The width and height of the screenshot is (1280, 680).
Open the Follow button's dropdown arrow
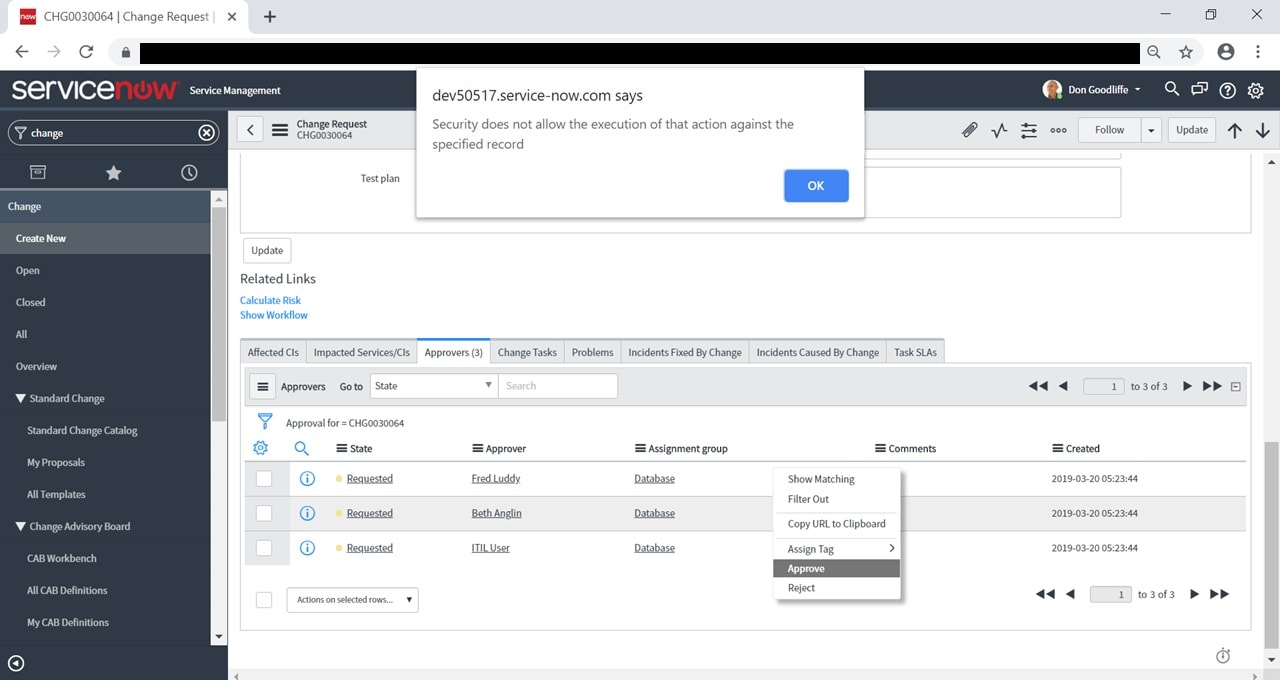[x=1151, y=130]
